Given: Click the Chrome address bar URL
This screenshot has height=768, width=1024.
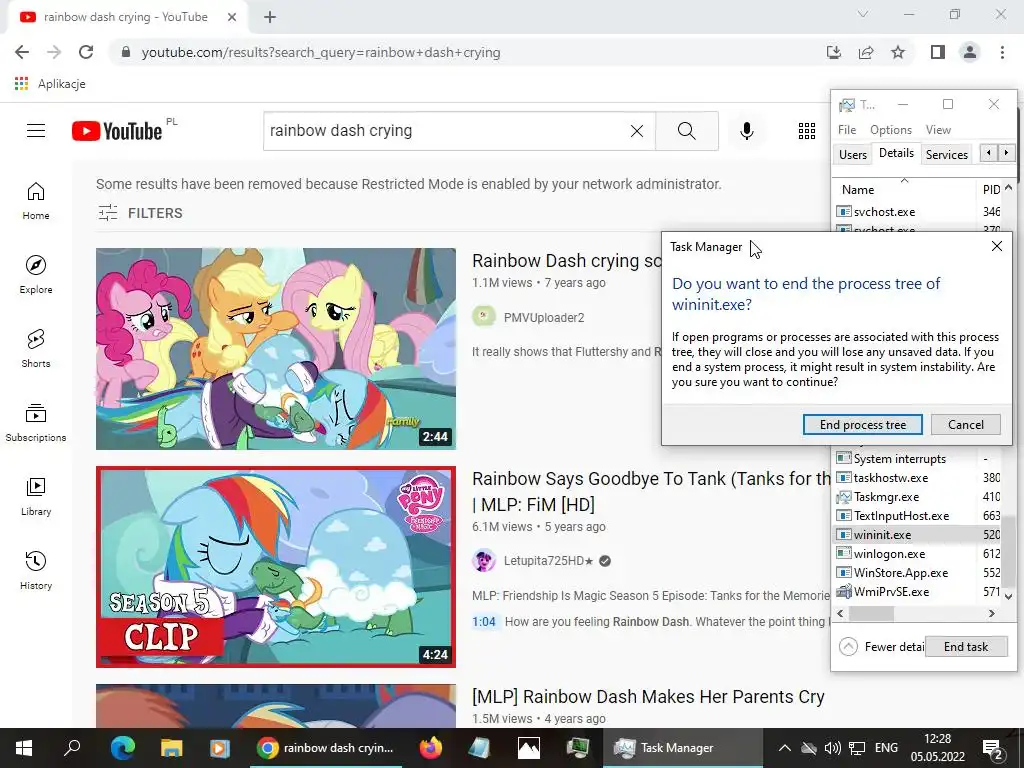Looking at the screenshot, I should pyautogui.click(x=321, y=52).
